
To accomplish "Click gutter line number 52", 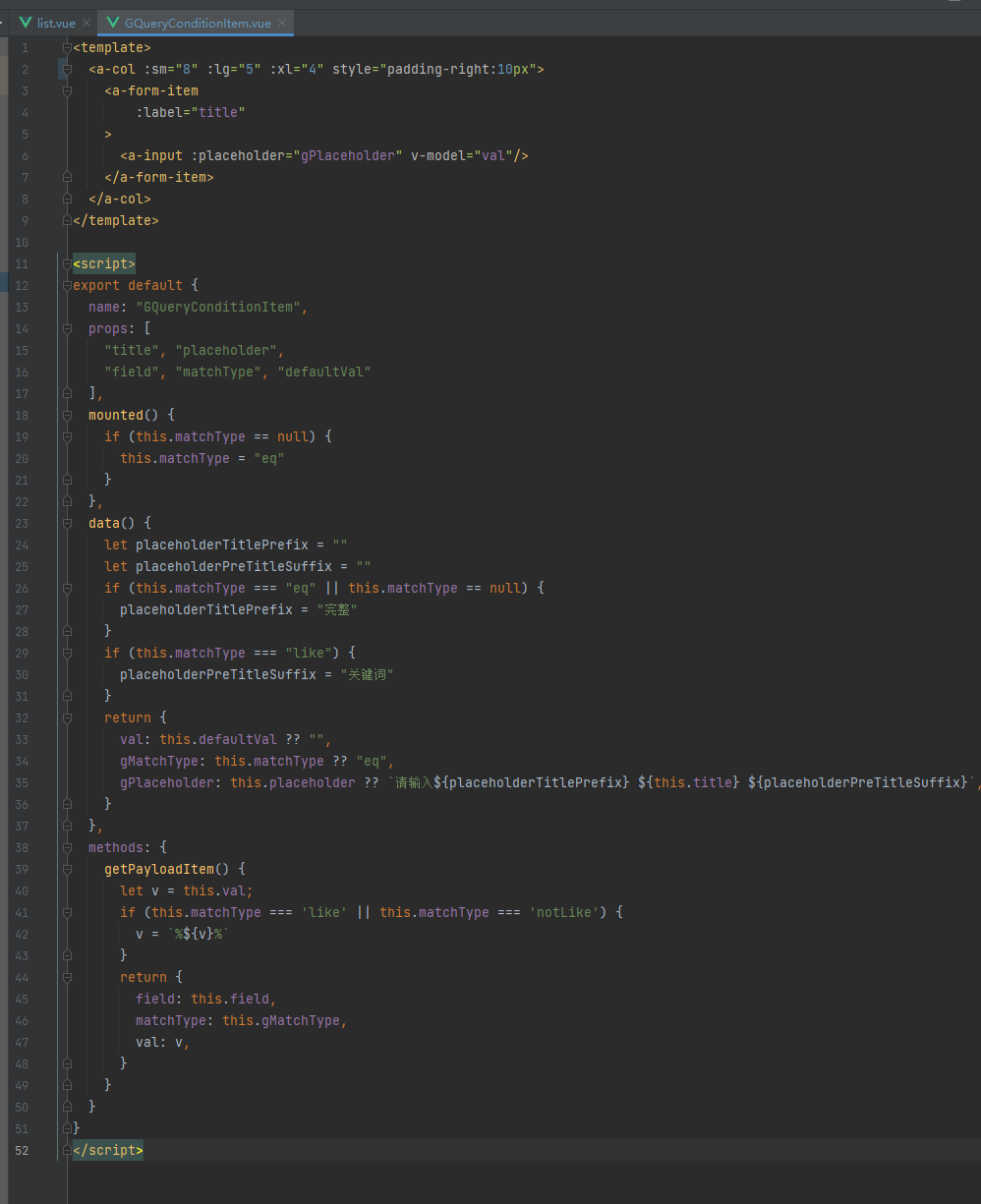I will coord(23,1150).
